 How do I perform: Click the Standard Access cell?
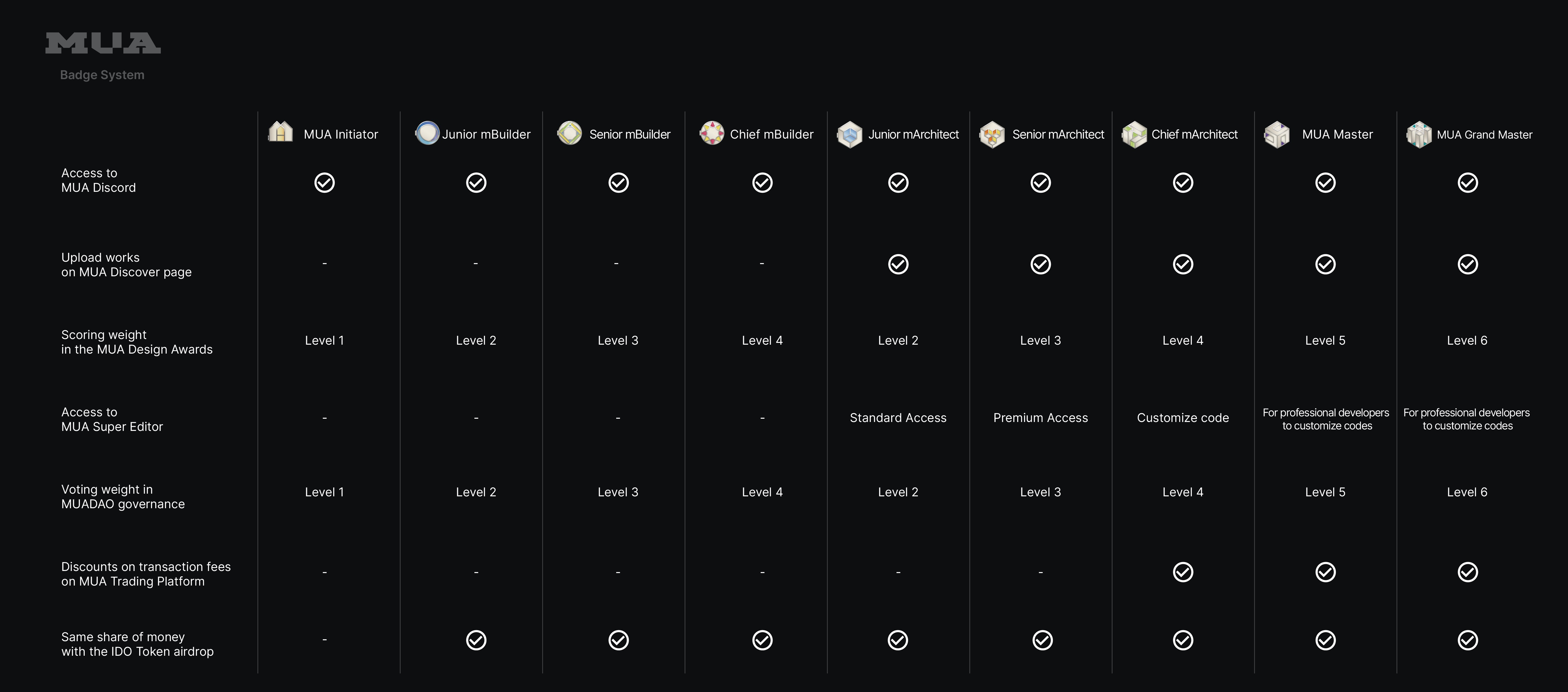point(898,418)
